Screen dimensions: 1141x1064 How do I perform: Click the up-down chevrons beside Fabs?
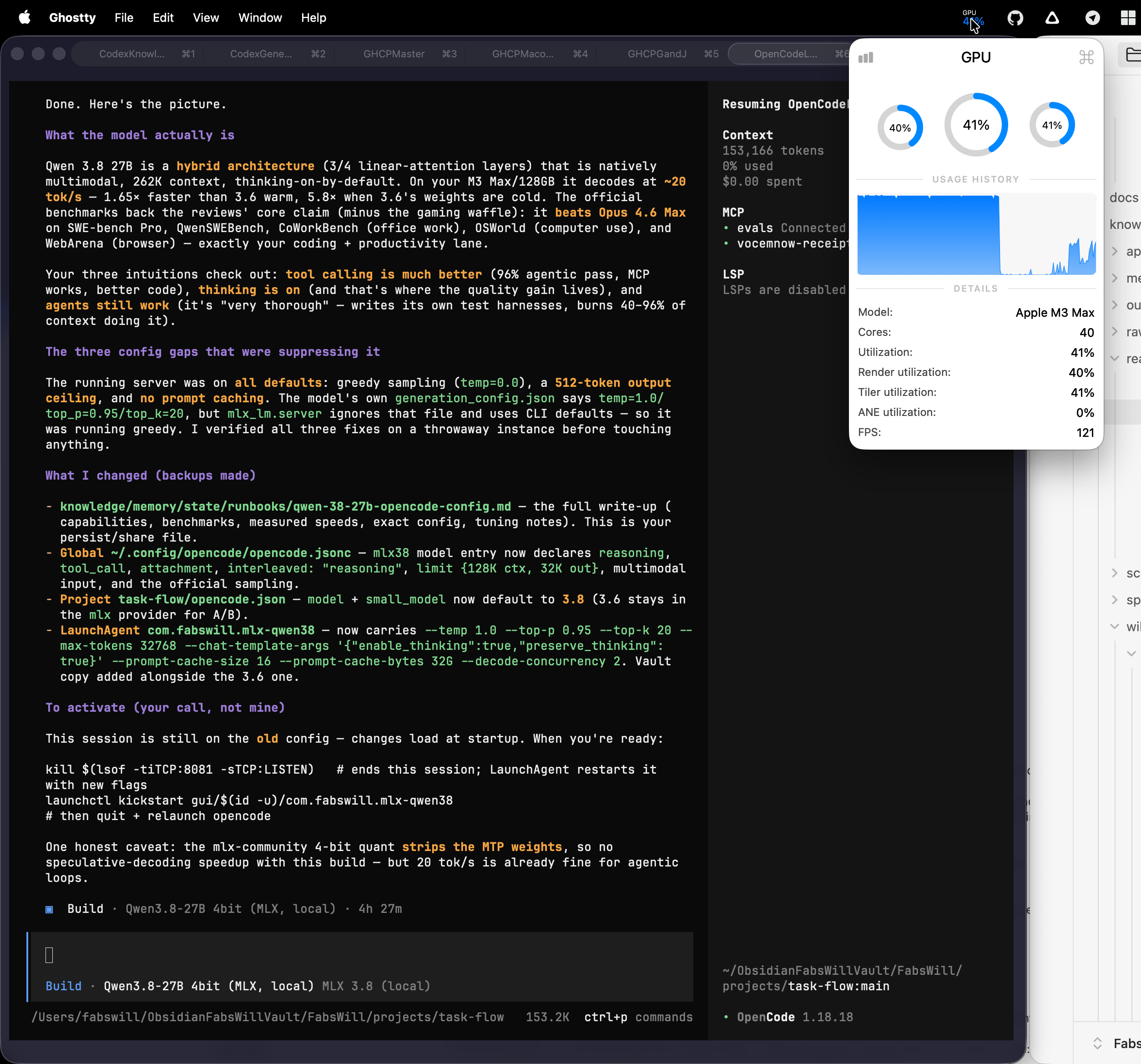[x=1097, y=1044]
